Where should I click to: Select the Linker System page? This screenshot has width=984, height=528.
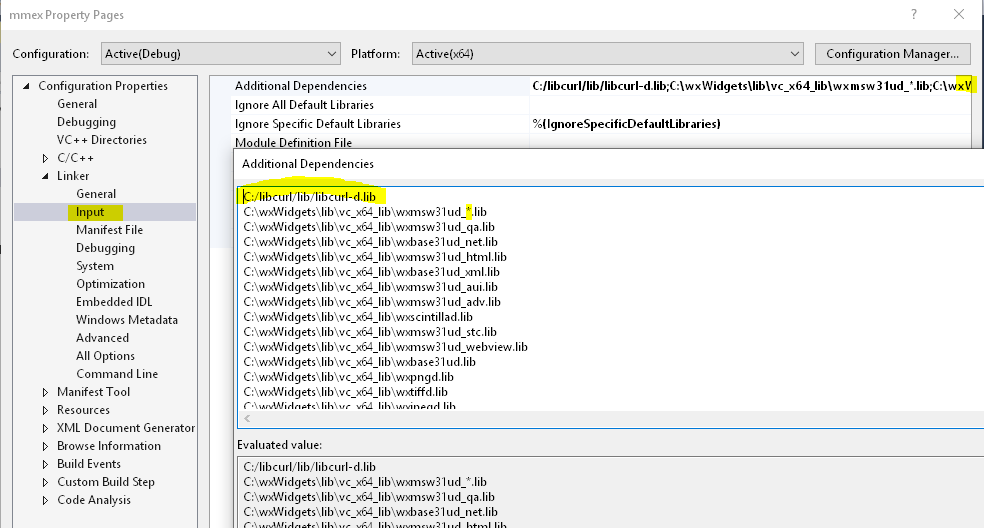95,266
